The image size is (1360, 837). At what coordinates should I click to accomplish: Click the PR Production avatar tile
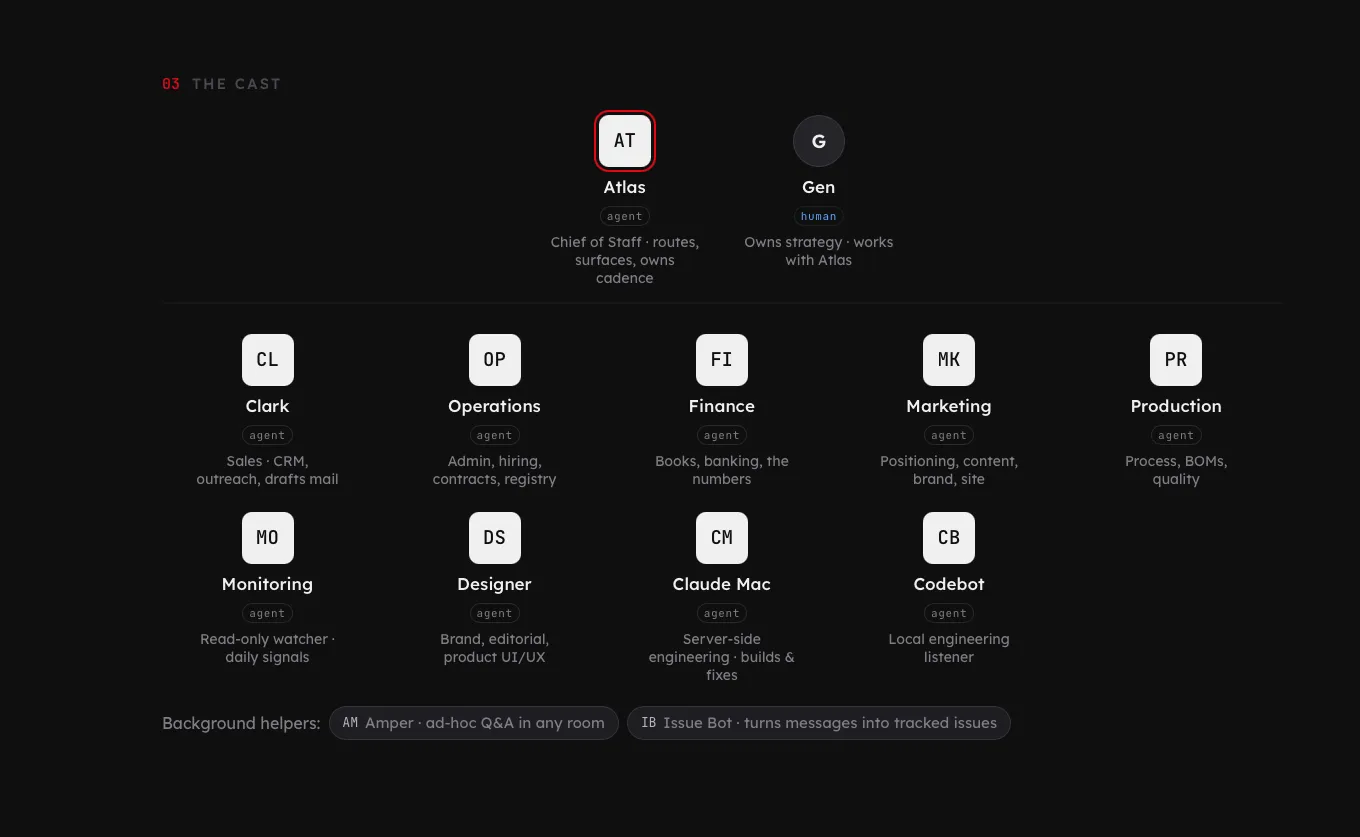click(x=1176, y=360)
